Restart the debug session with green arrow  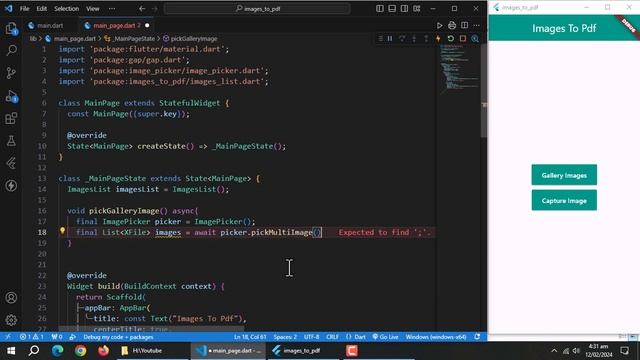451,38
